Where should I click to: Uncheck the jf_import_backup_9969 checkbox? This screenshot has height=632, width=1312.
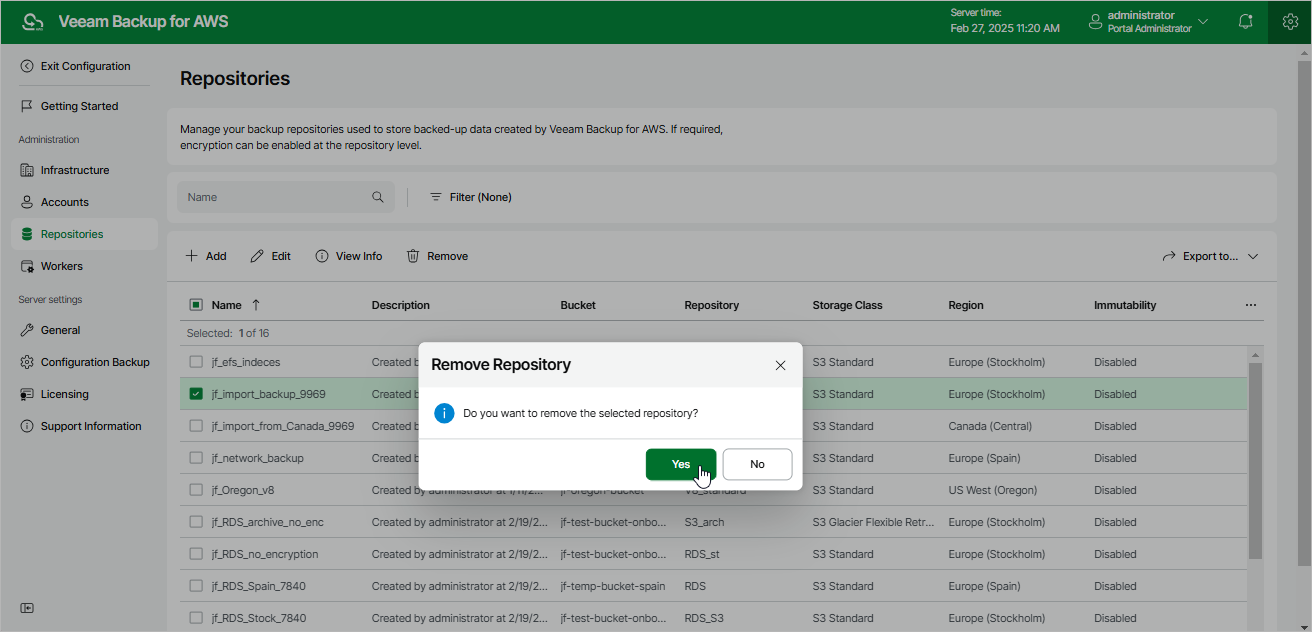tap(196, 394)
